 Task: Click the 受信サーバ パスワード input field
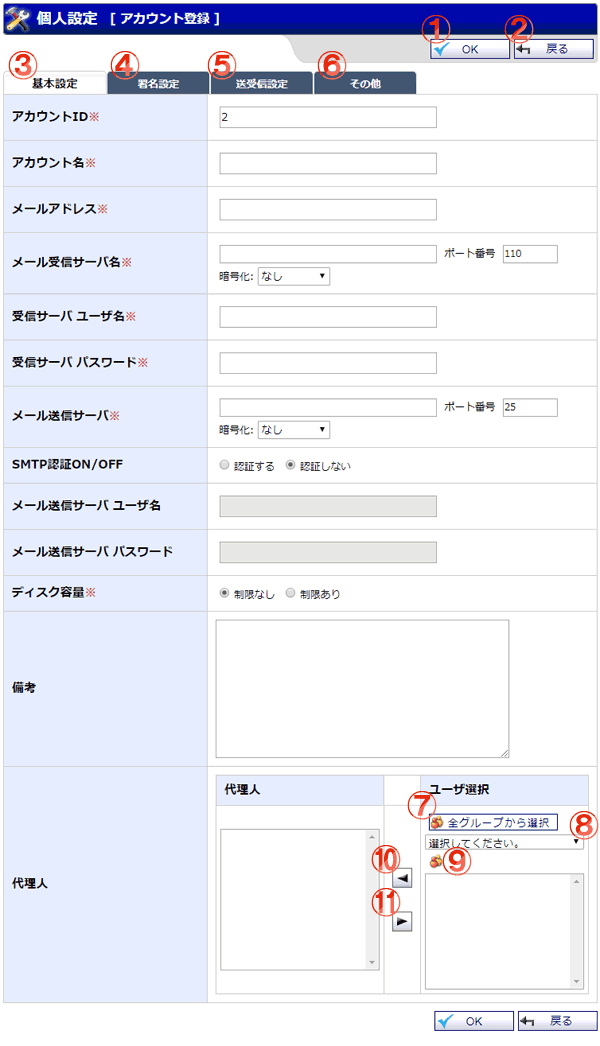tap(328, 363)
